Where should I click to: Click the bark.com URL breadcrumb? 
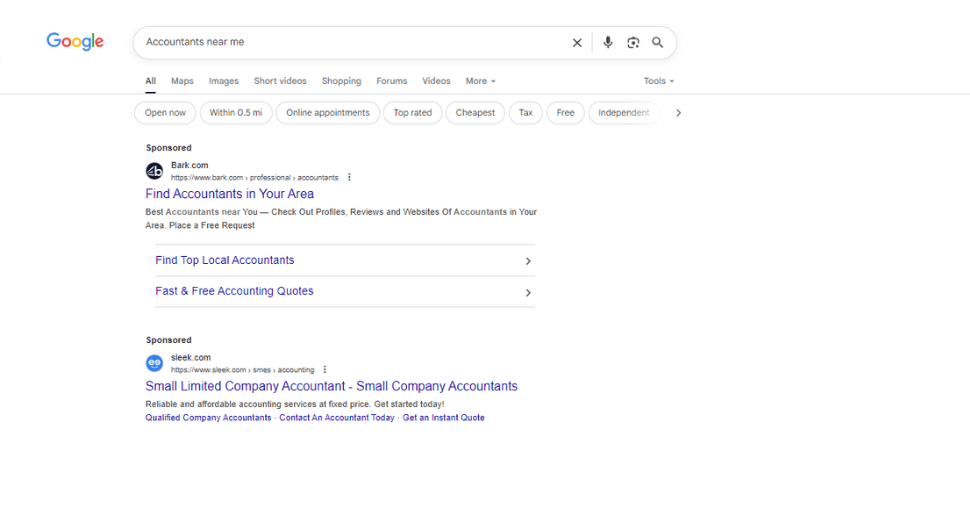coord(254,177)
